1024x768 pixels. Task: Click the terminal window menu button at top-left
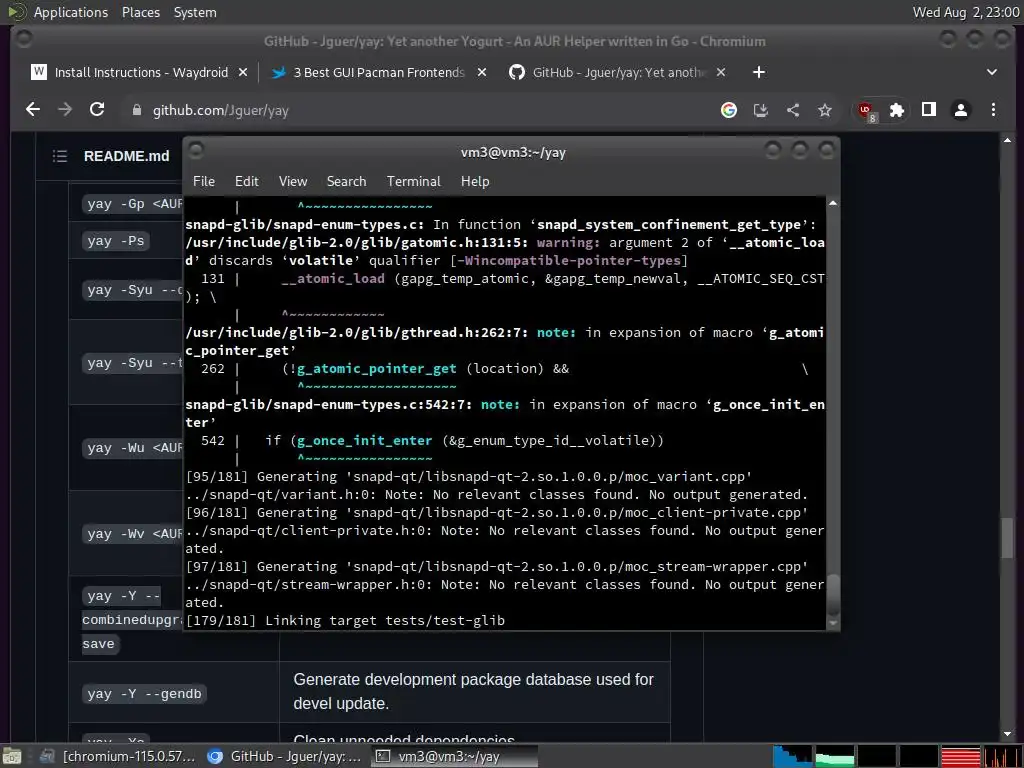[196, 151]
